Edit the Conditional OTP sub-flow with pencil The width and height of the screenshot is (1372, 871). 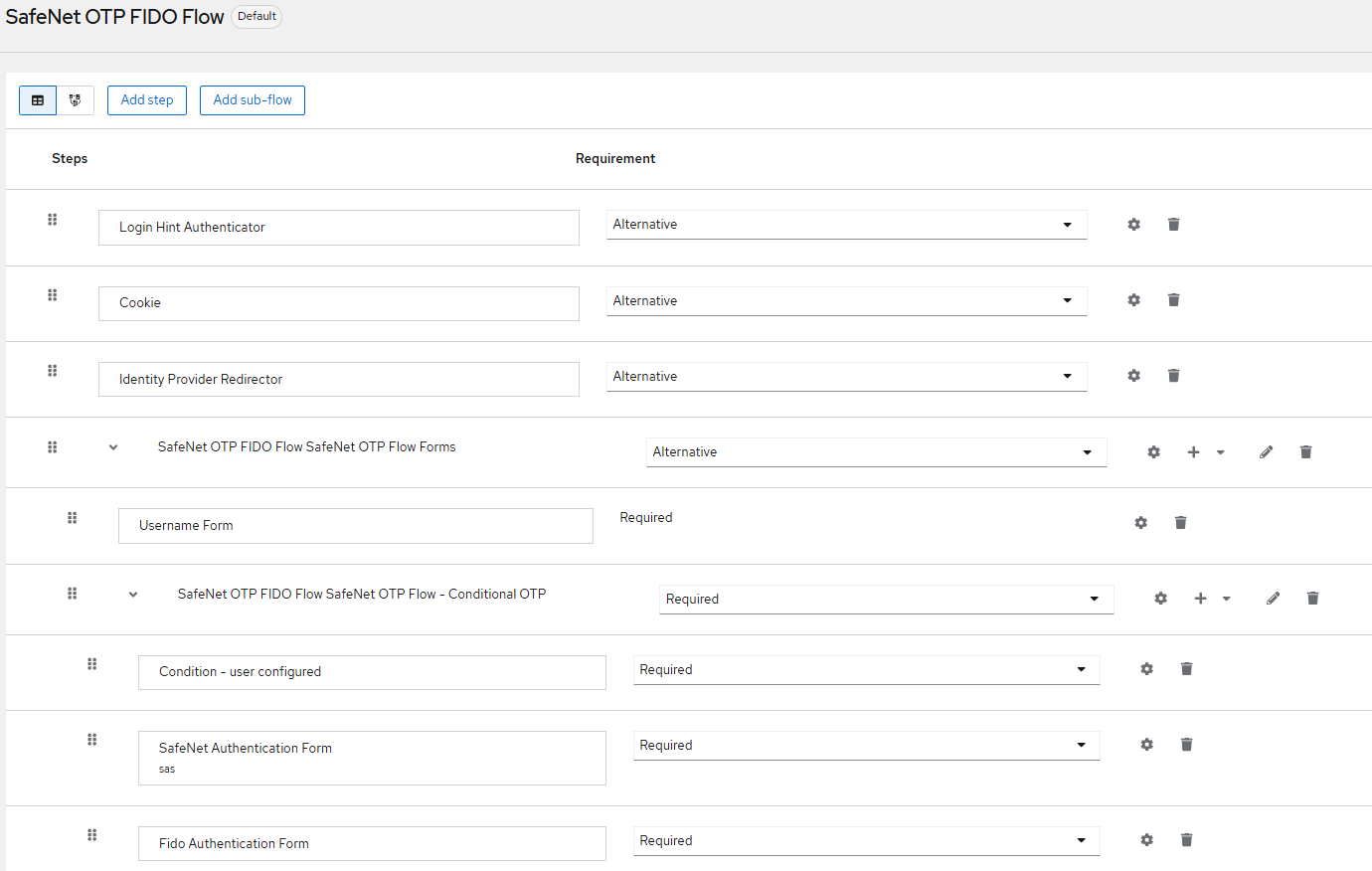(1273, 599)
